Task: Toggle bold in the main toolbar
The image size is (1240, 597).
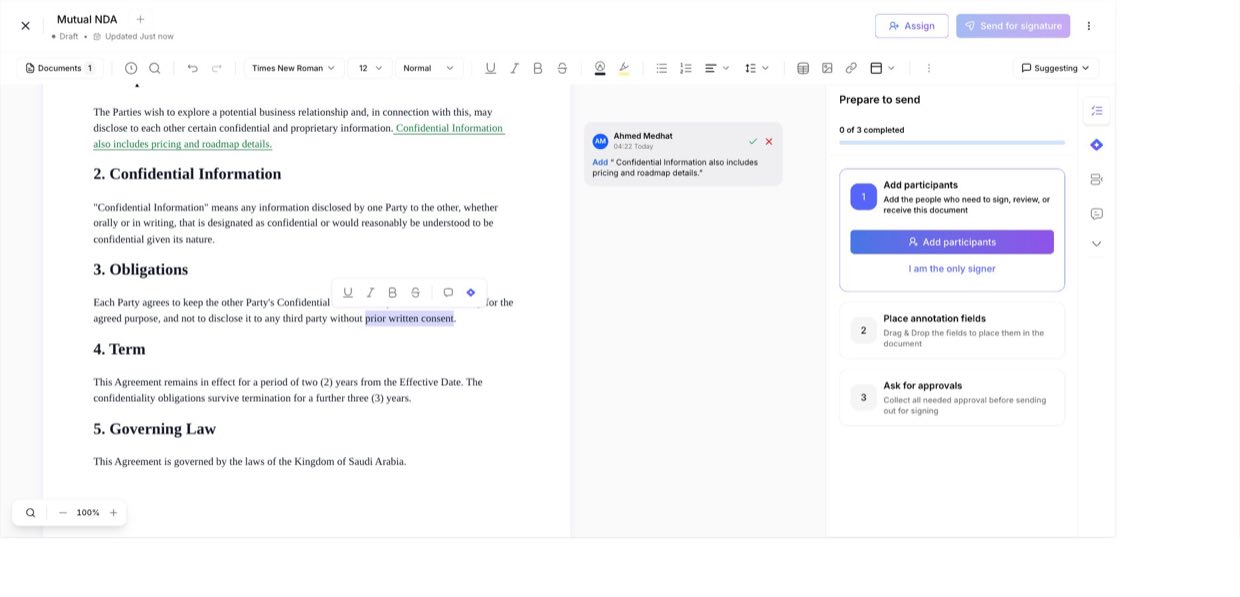Action: click(x=538, y=68)
